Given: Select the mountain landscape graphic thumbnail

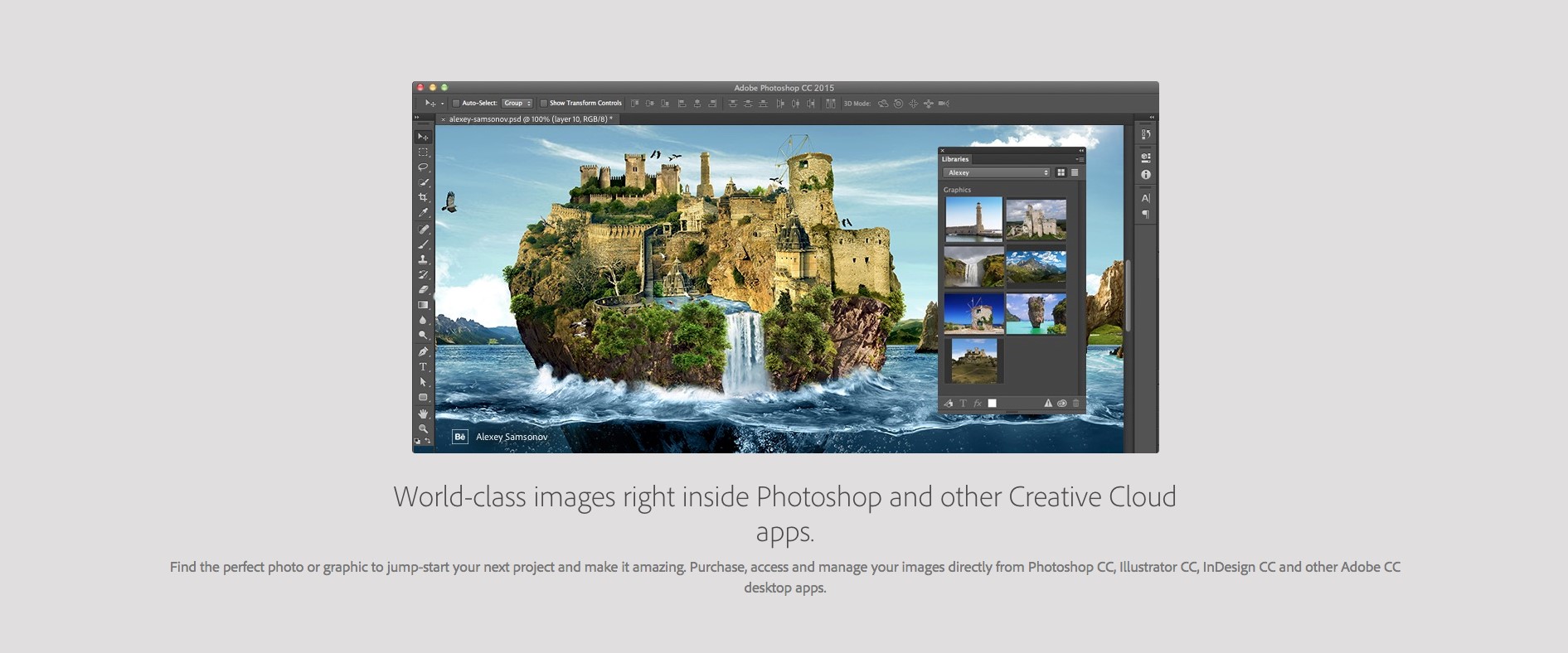Looking at the screenshot, I should tap(1036, 268).
